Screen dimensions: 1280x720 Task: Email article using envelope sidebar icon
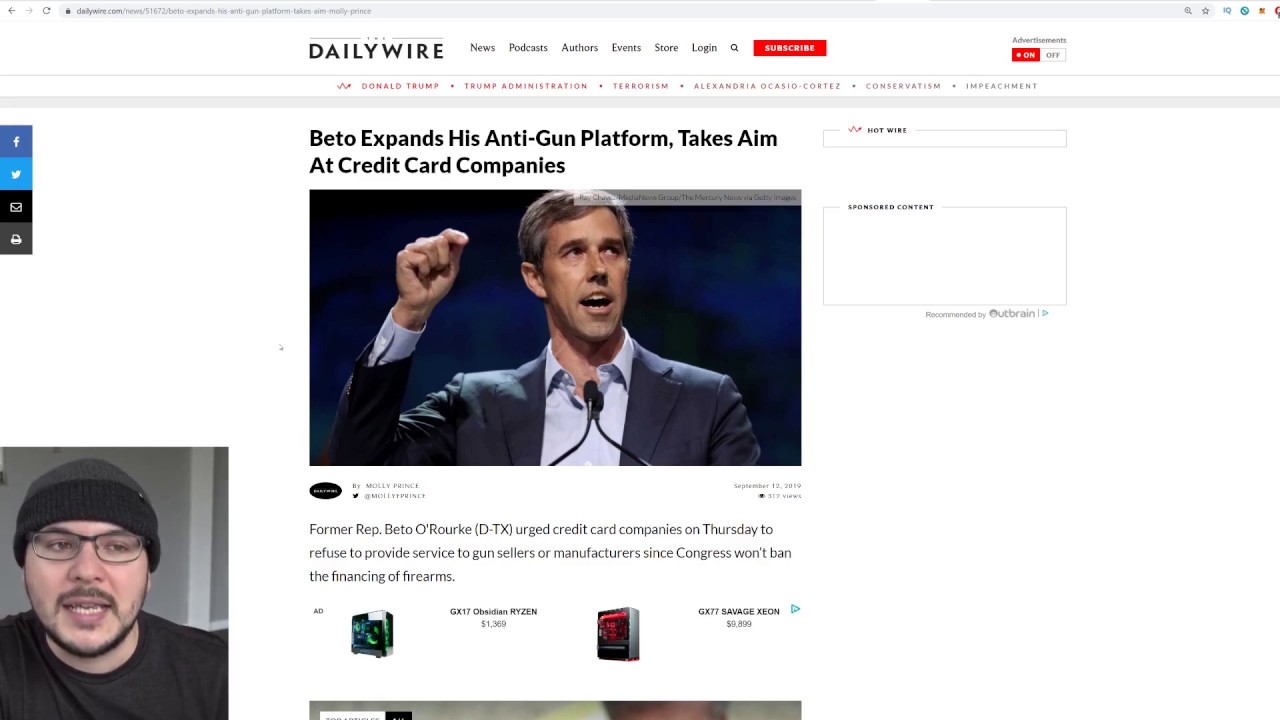pyautogui.click(x=16, y=207)
